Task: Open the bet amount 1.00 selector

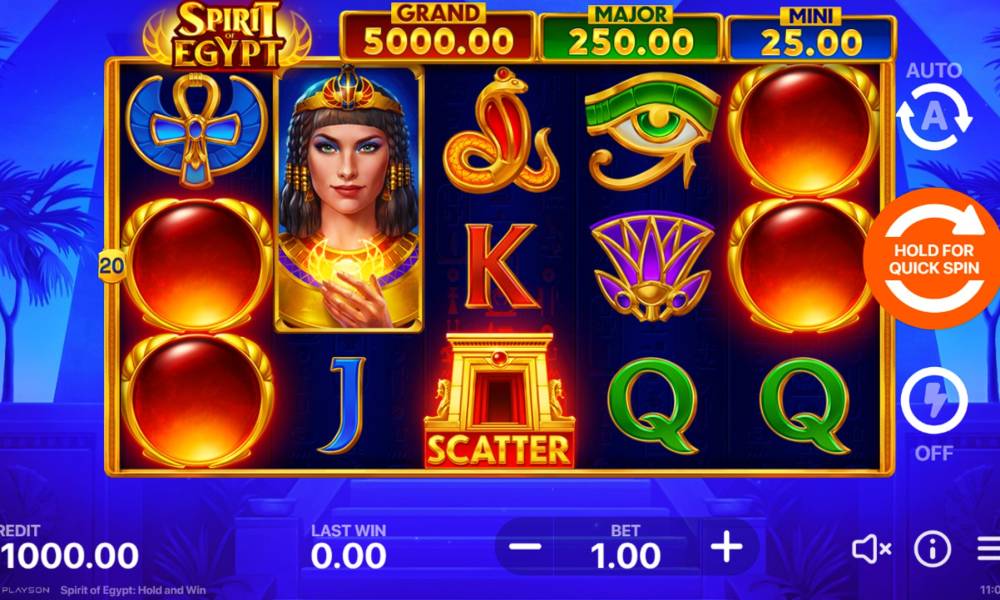Action: coord(626,548)
